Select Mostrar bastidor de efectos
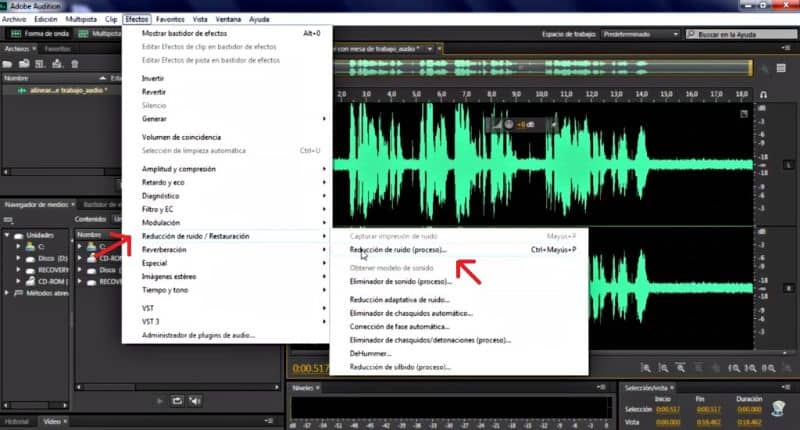This screenshot has width=800, height=430. point(228,33)
